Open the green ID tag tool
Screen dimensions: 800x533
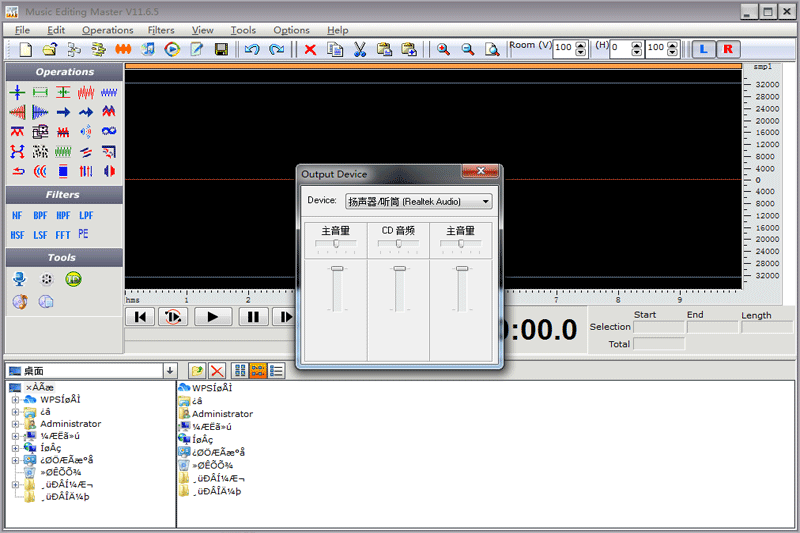pyautogui.click(x=73, y=279)
